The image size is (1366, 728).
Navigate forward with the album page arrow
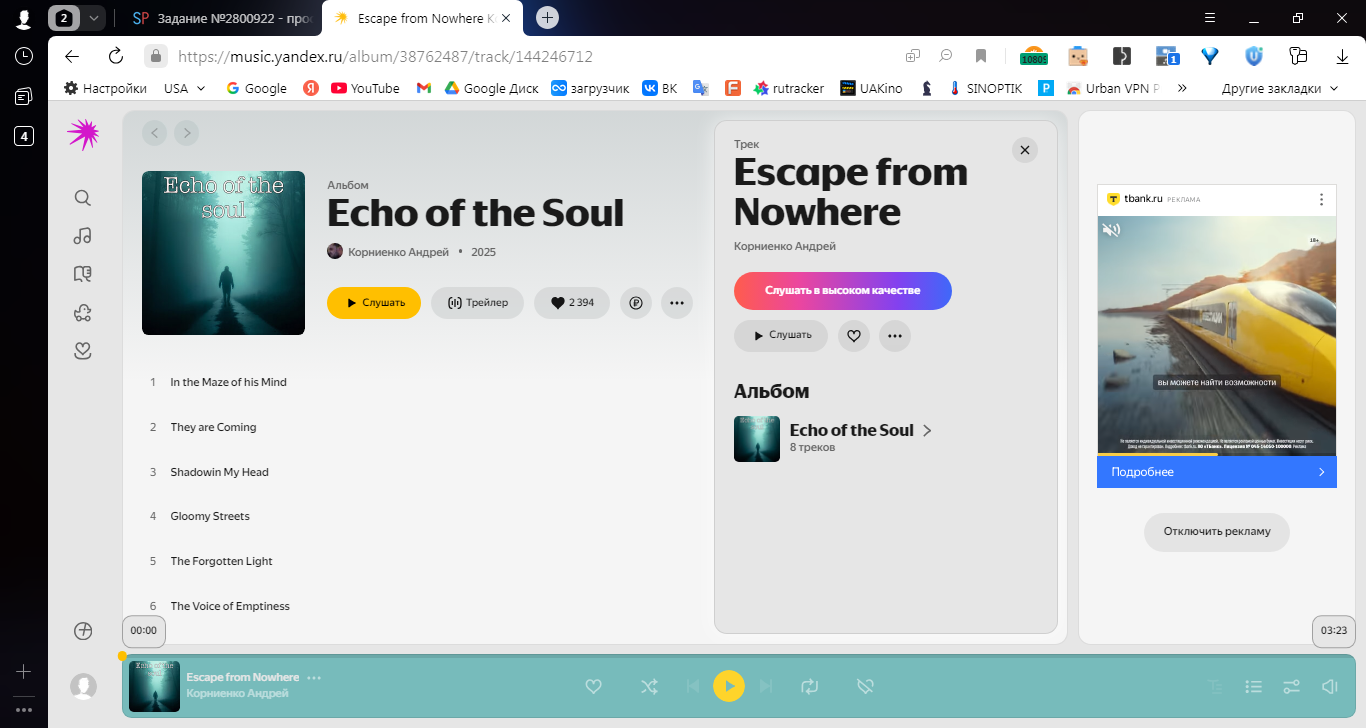point(186,132)
